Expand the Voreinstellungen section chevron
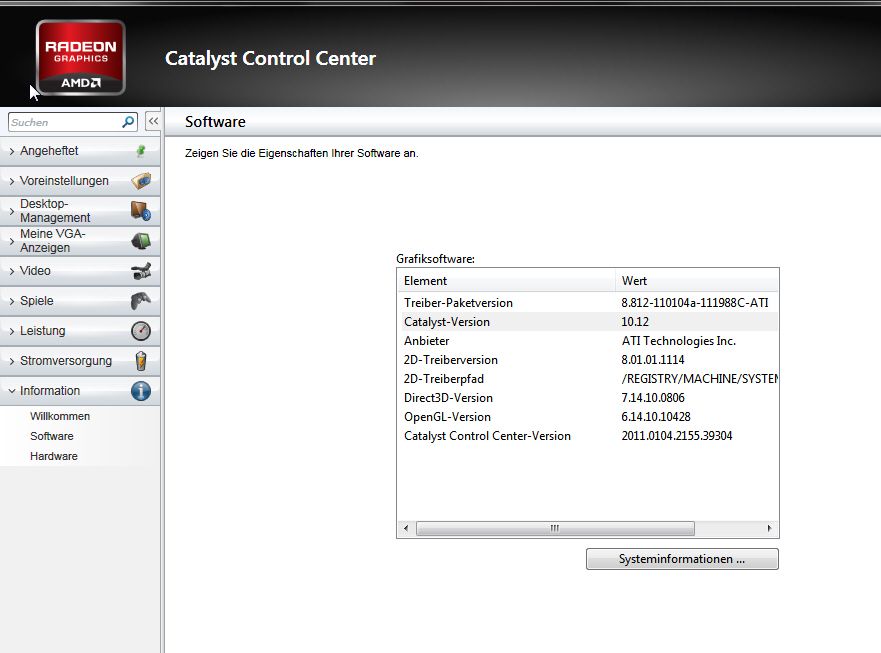The height and width of the screenshot is (653, 881). pyautogui.click(x=12, y=181)
